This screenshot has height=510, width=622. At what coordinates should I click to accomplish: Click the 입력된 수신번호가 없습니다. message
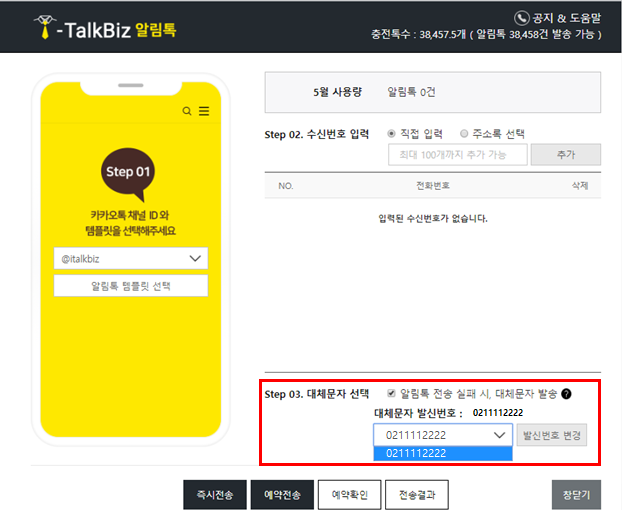click(x=433, y=218)
